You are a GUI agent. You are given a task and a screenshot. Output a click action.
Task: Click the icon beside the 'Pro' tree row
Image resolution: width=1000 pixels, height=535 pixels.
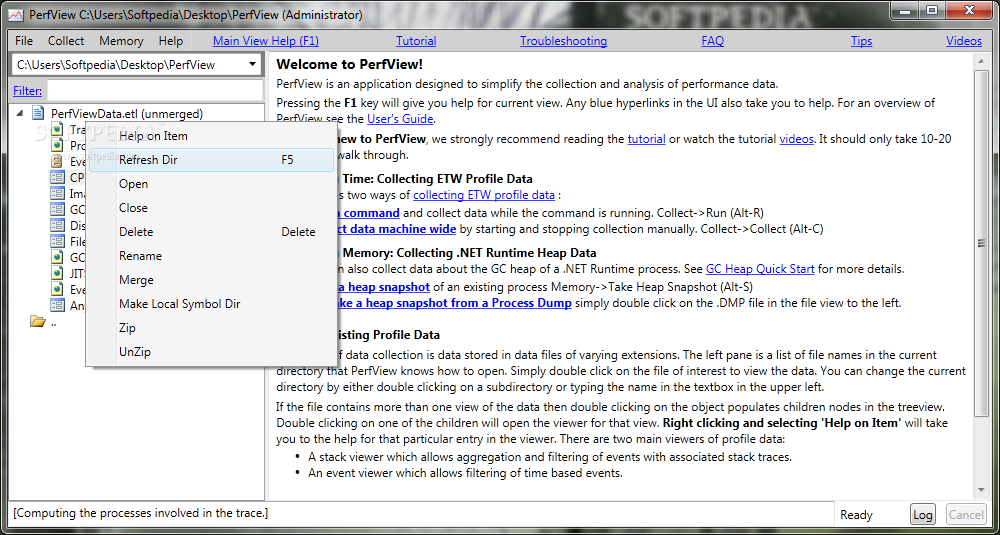coord(58,145)
